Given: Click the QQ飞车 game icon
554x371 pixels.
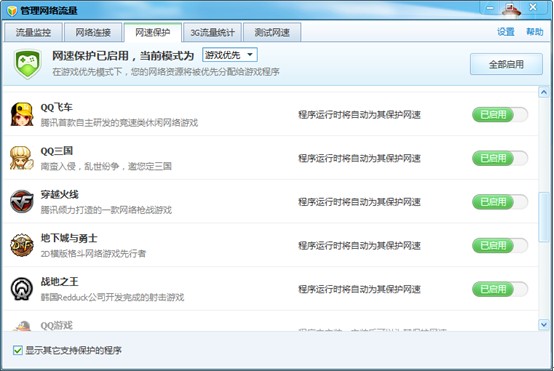Looking at the screenshot, I should tap(22, 114).
